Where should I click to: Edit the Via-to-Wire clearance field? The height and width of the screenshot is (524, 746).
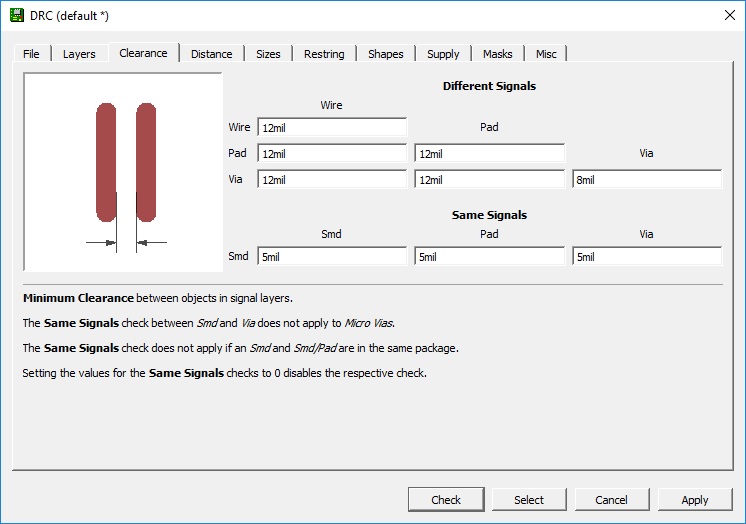[332, 180]
